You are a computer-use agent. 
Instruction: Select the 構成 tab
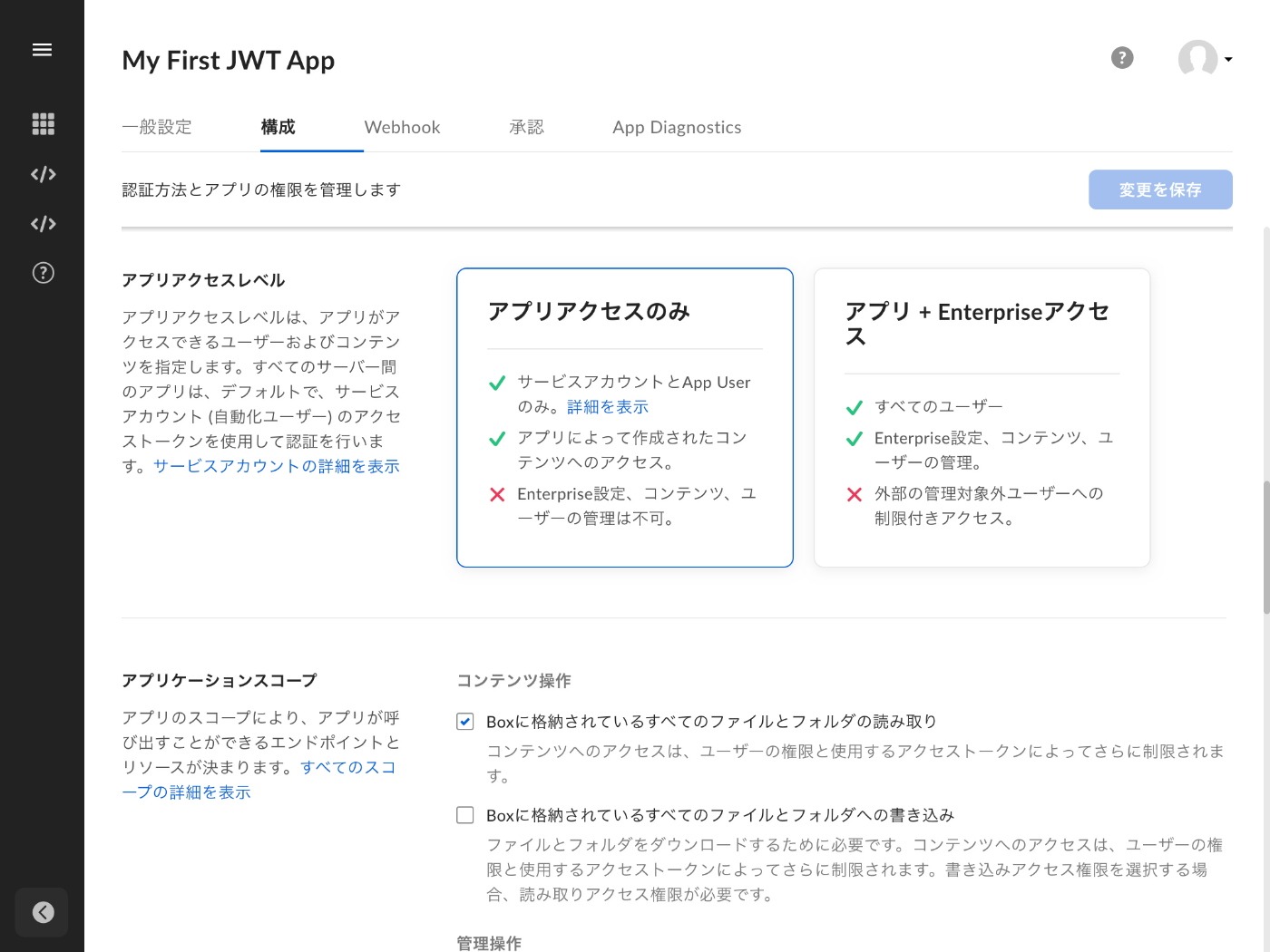[x=278, y=127]
